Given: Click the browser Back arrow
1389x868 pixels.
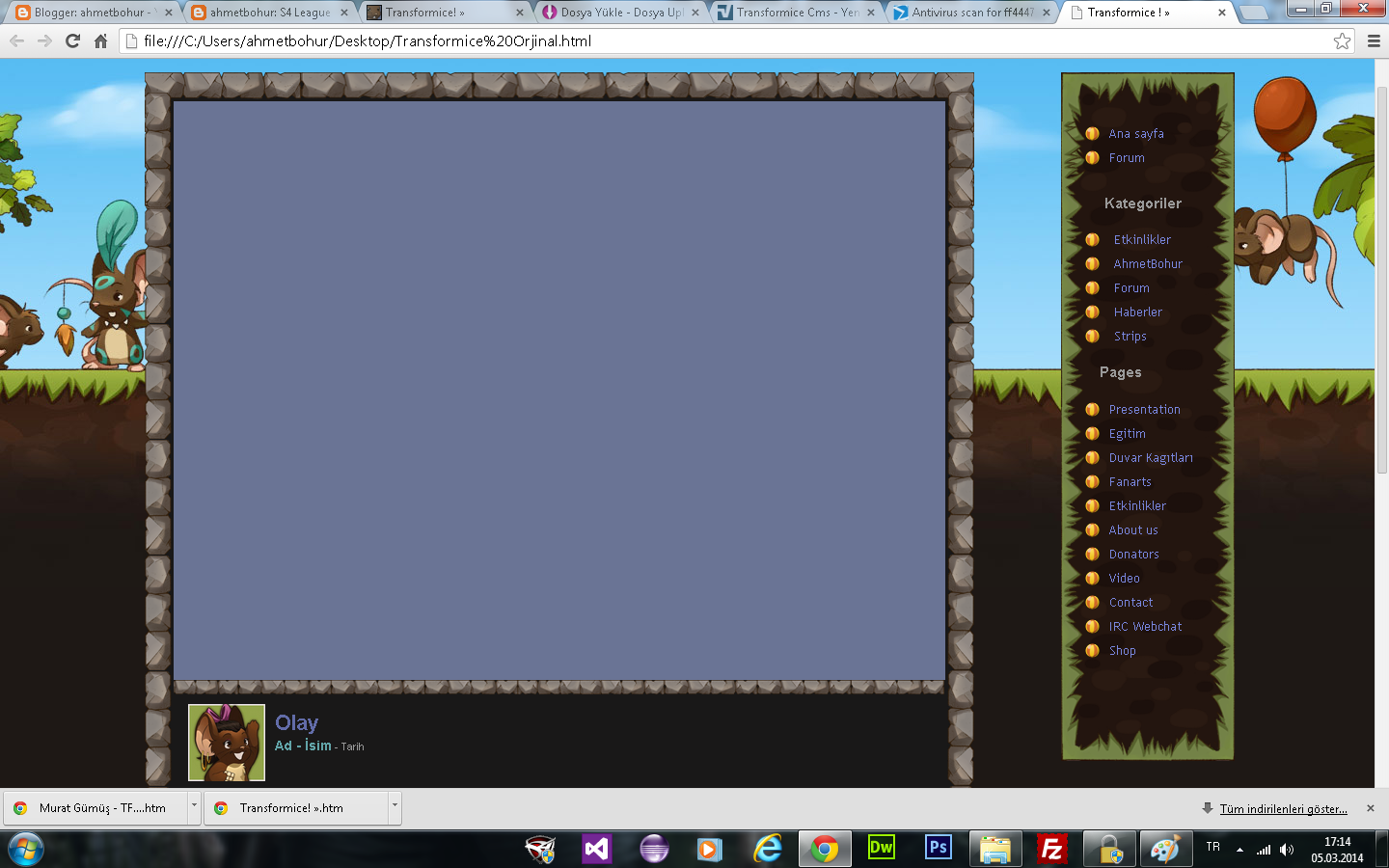Looking at the screenshot, I should [16, 41].
